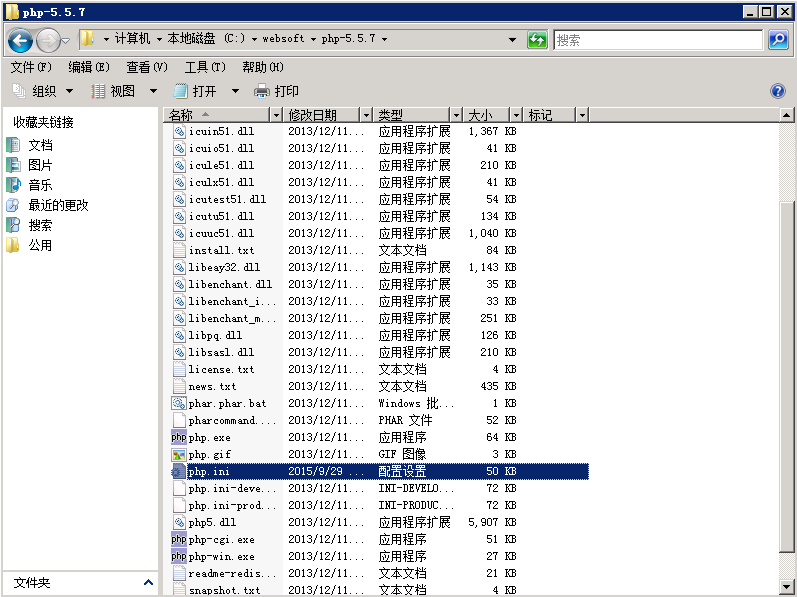The width and height of the screenshot is (797, 597).
Task: Expand the 文件夹 (Folders) pane chevron
Action: click(148, 583)
